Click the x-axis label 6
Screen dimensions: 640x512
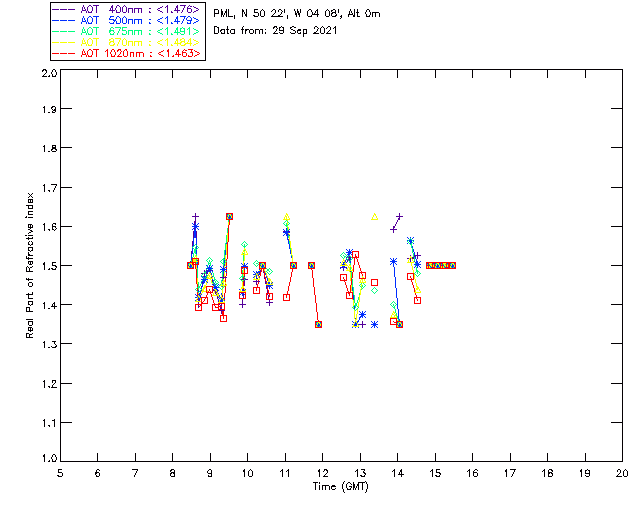click(98, 473)
